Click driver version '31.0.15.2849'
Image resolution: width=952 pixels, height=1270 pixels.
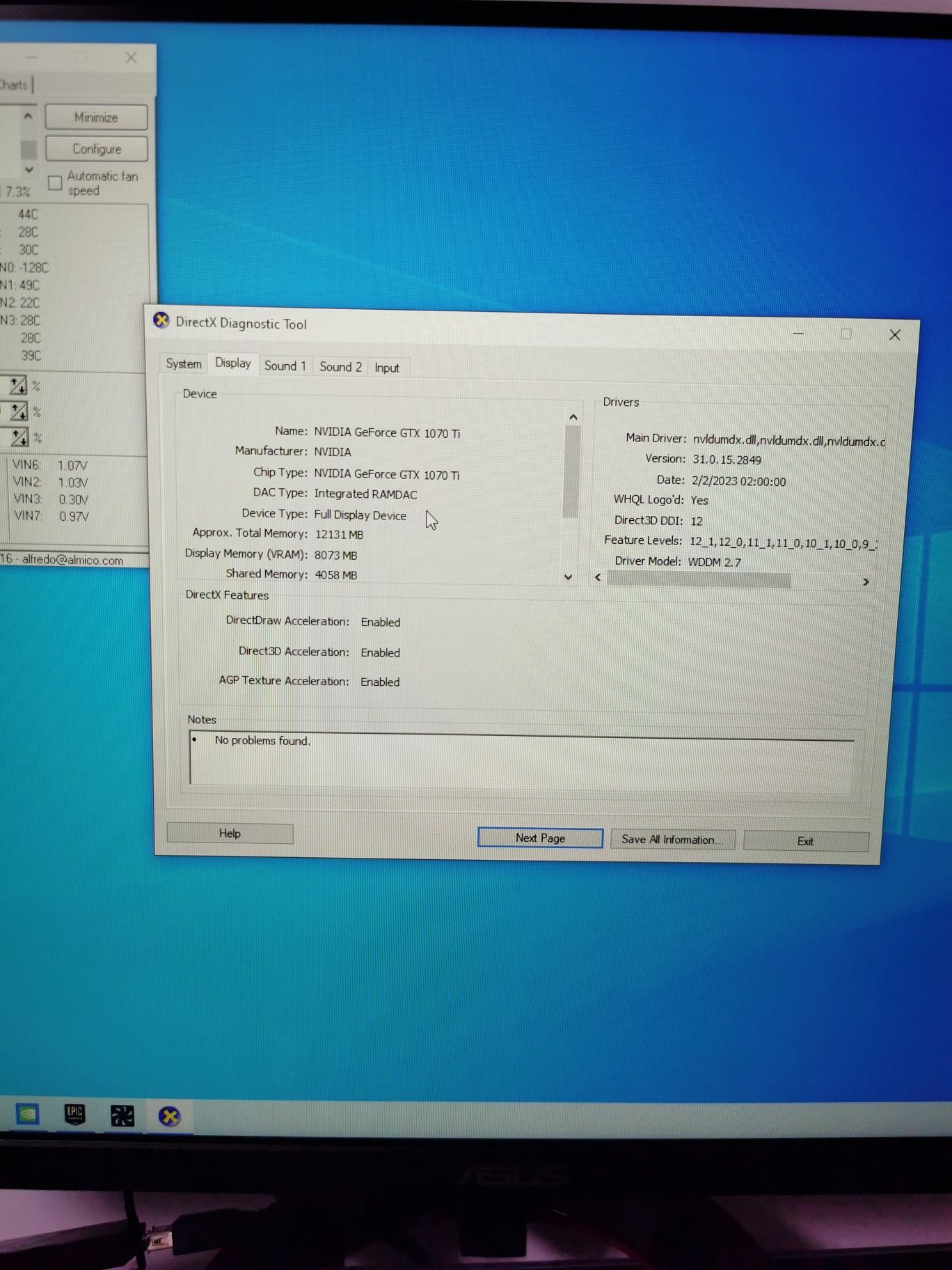coord(727,460)
